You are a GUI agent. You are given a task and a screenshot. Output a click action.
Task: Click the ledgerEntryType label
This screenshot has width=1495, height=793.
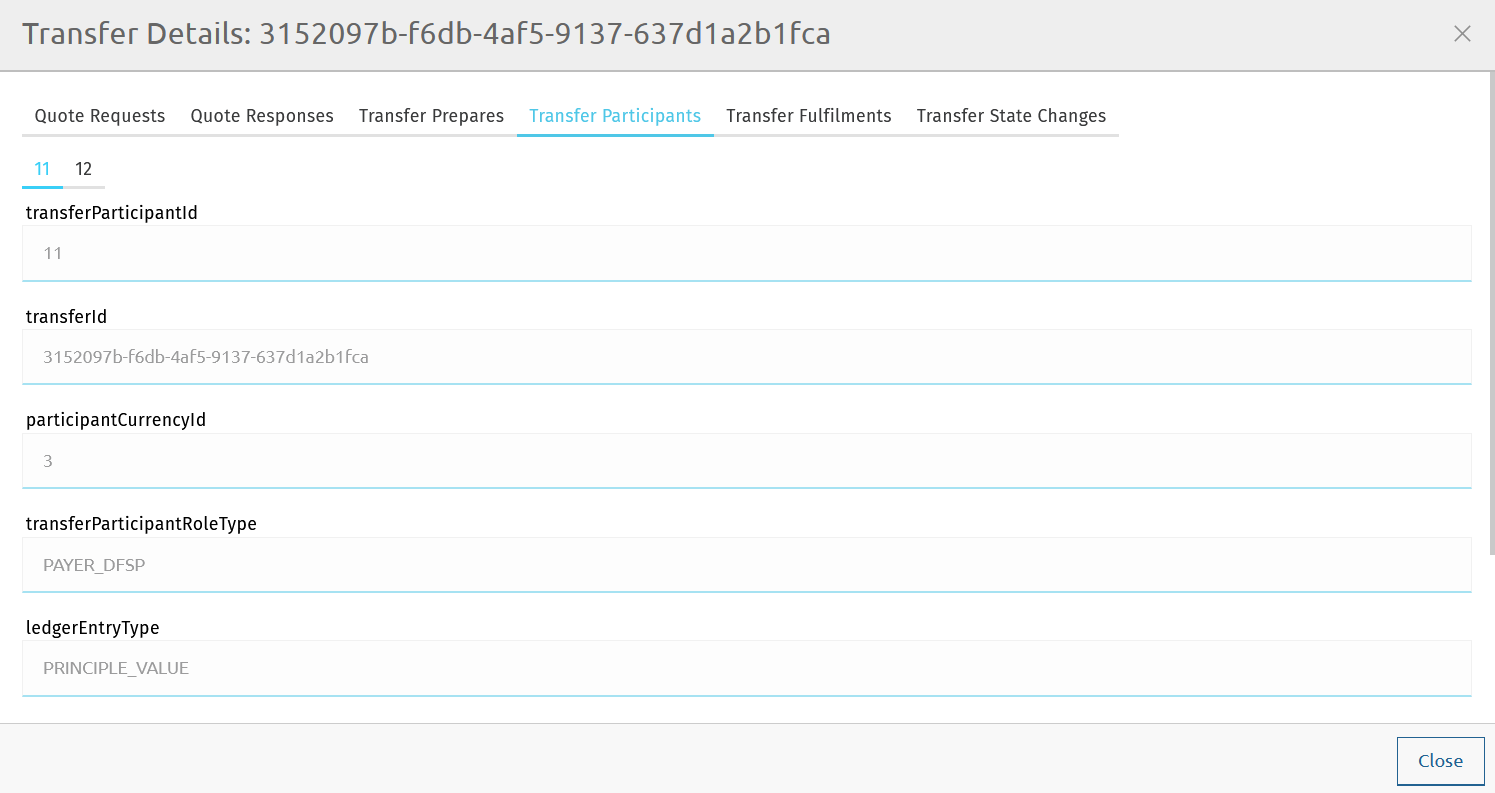(92, 628)
